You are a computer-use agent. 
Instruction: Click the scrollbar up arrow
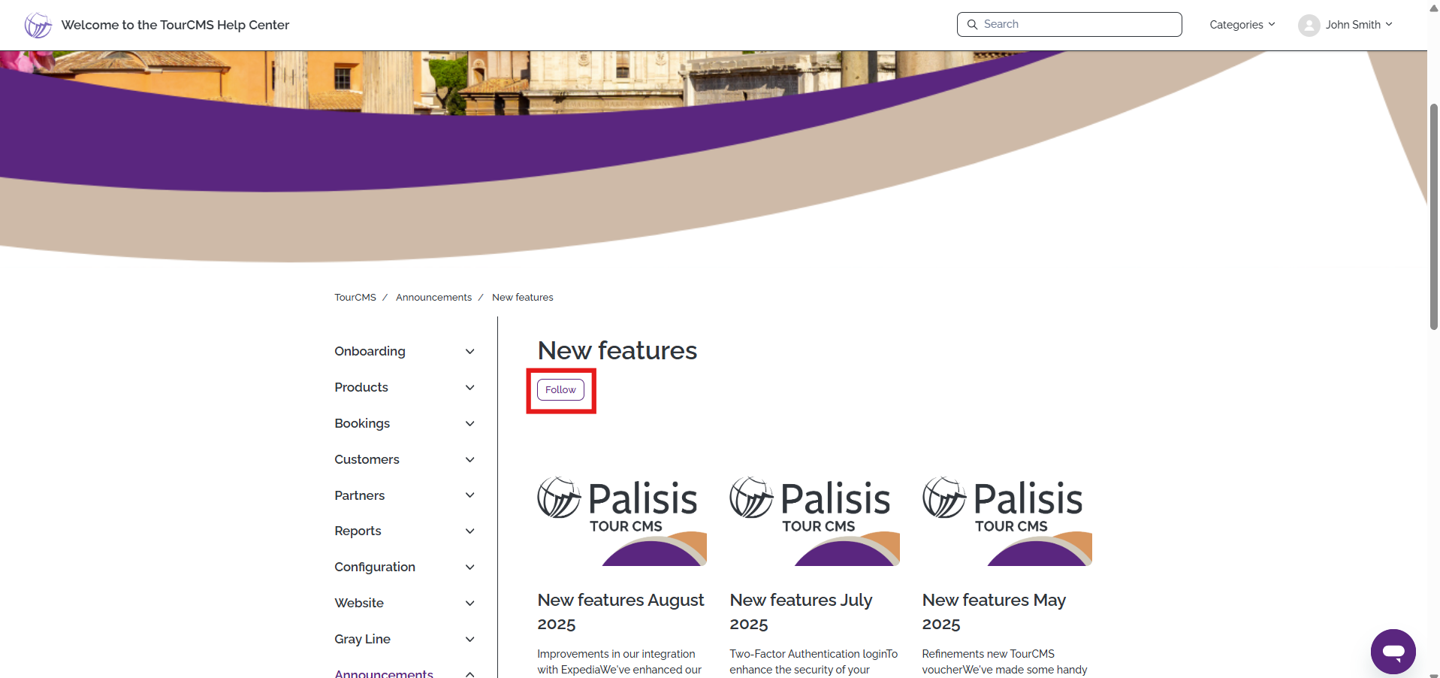tap(1433, 8)
